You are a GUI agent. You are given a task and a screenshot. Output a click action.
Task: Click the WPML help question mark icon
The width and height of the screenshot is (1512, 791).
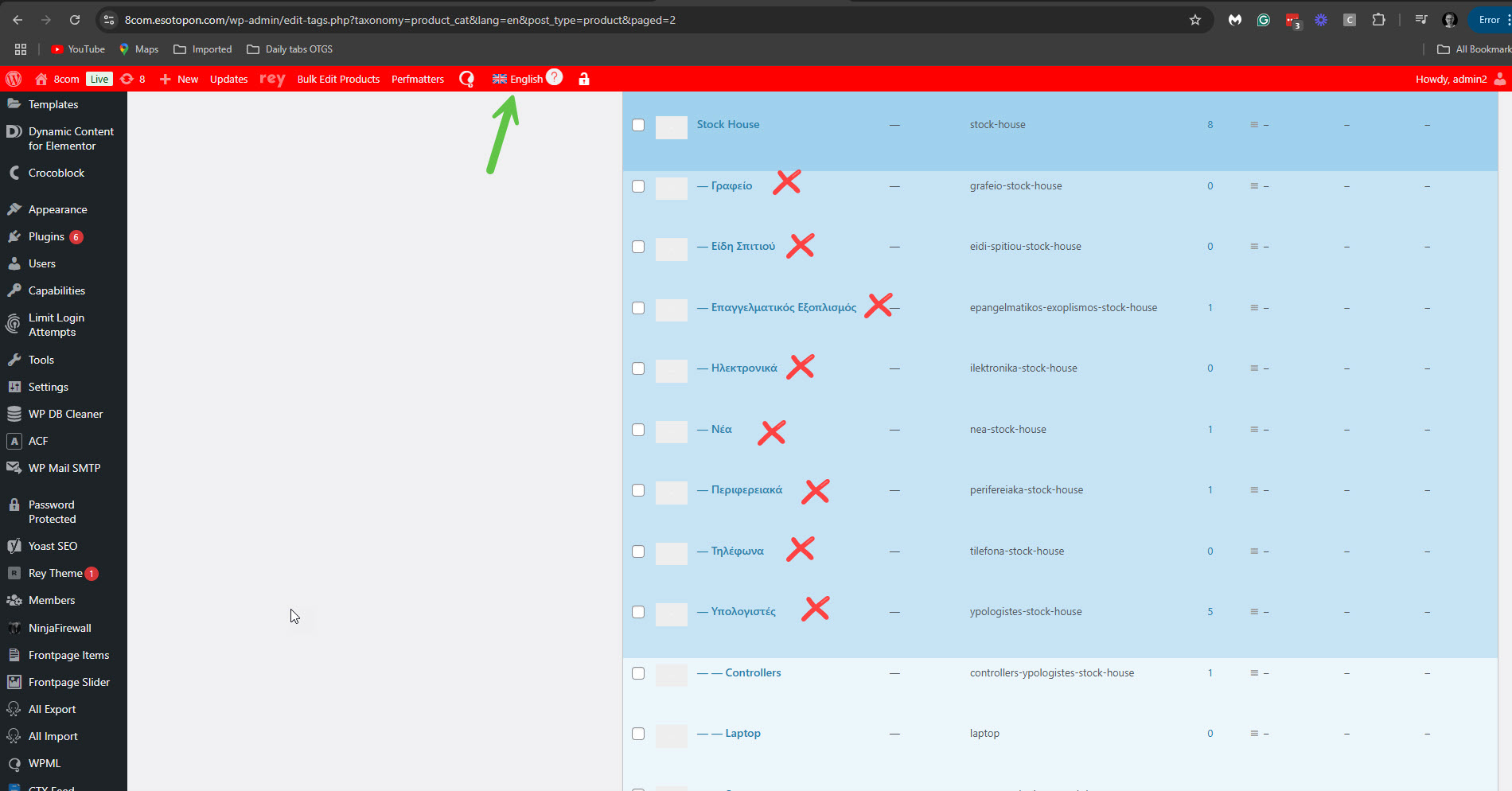coord(555,77)
